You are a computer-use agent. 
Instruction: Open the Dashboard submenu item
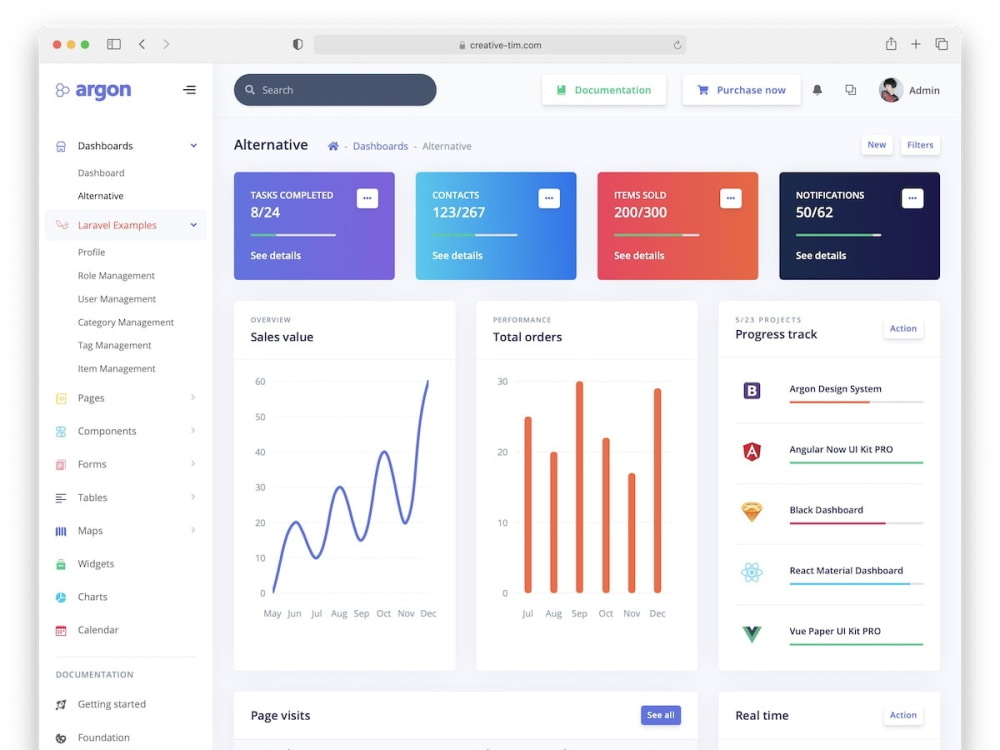(101, 173)
